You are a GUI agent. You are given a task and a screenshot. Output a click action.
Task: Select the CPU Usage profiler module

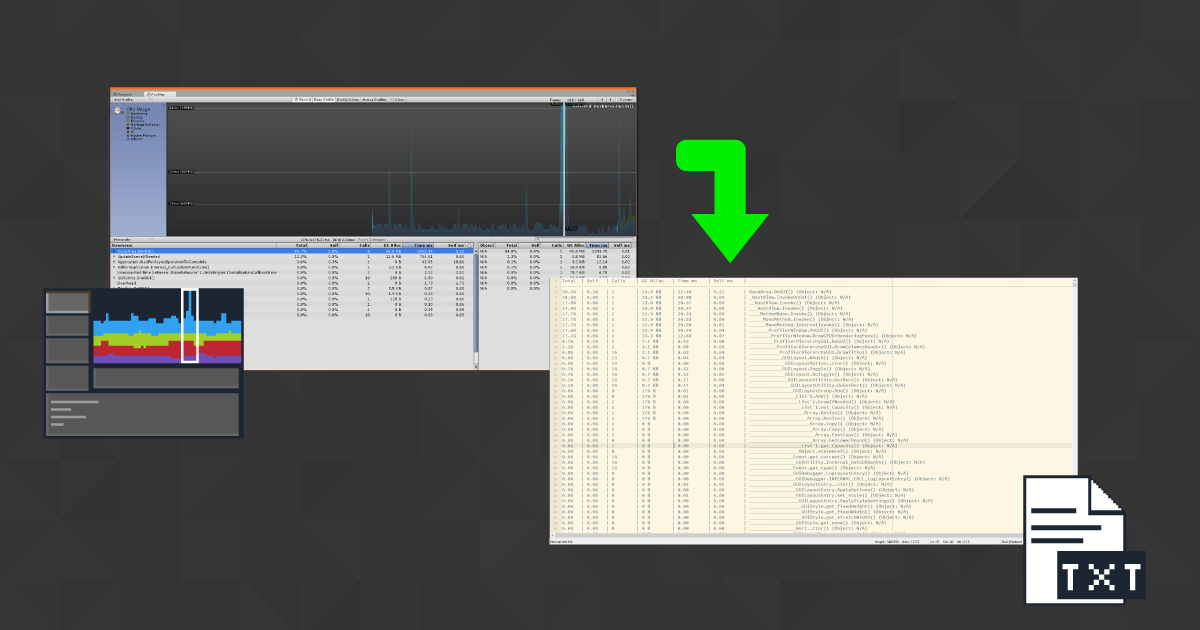139,109
